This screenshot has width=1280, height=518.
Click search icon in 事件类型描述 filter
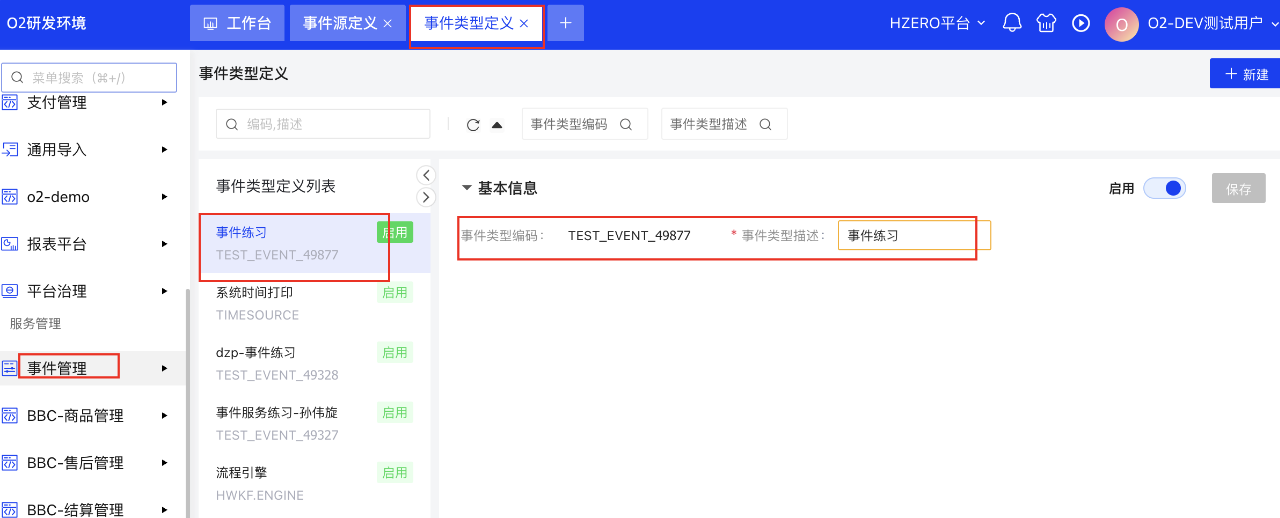(765, 125)
